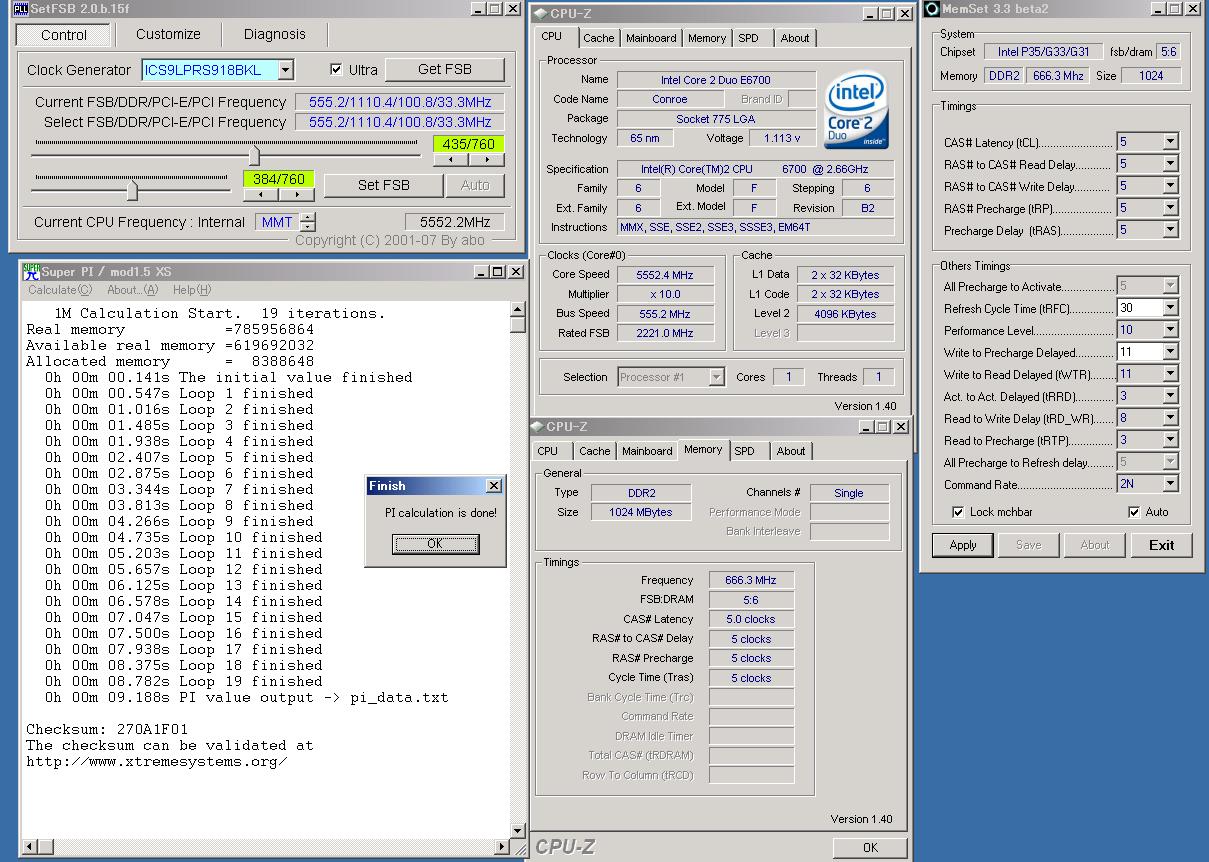Click the Checksum: 270A1F01 text
The image size is (1209, 862).
(x=107, y=730)
